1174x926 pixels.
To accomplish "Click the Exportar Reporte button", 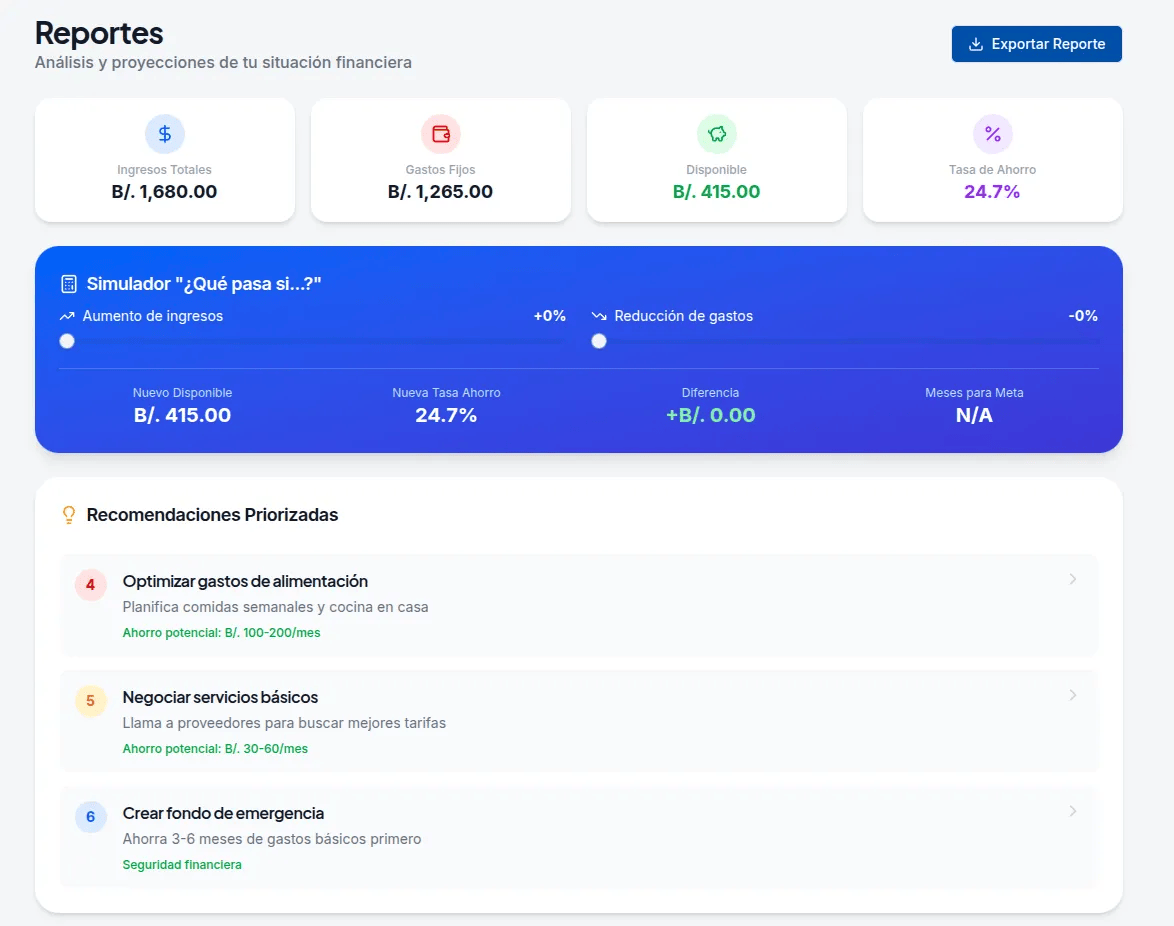I will pos(1036,44).
